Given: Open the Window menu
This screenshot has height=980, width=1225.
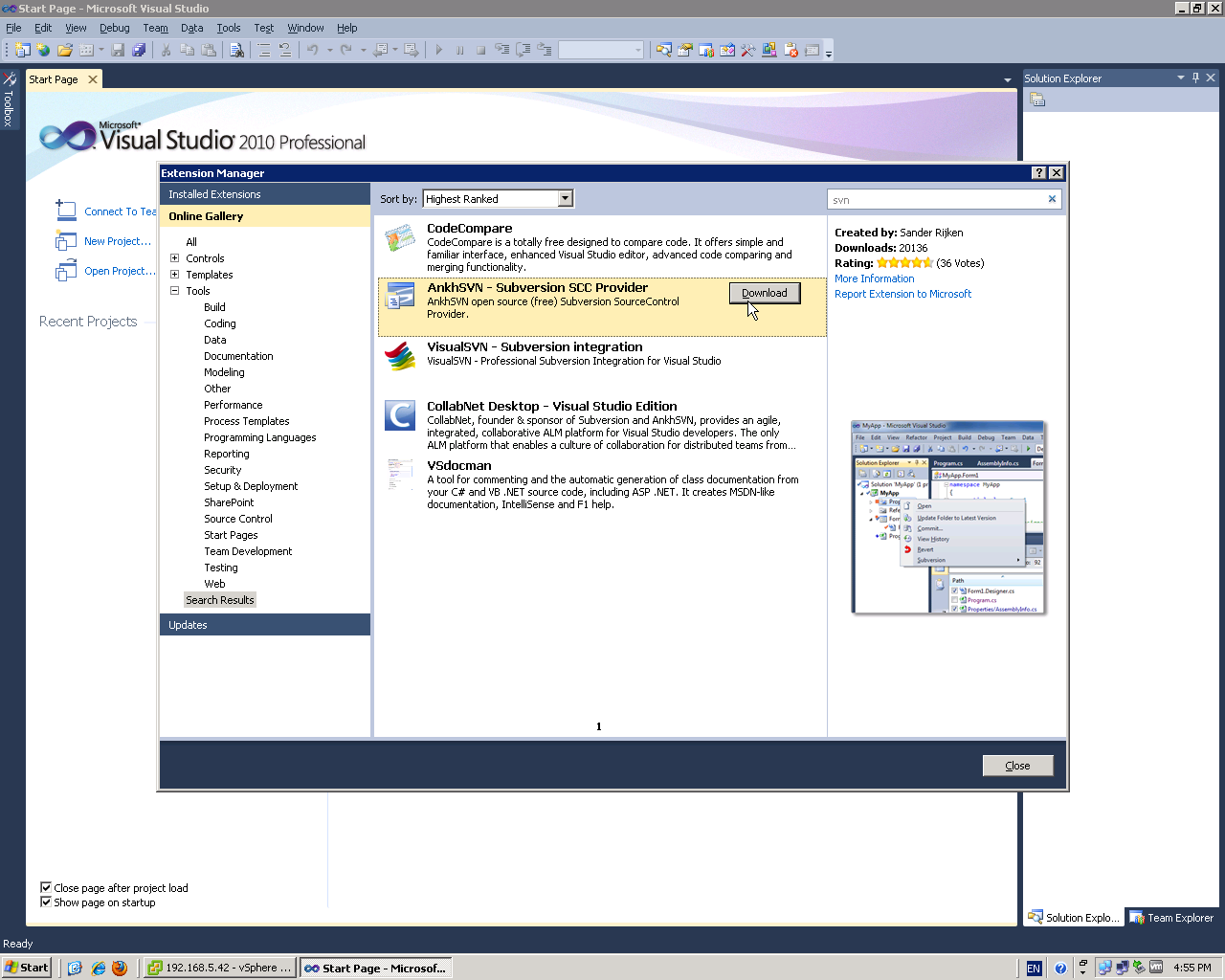Looking at the screenshot, I should click(305, 28).
